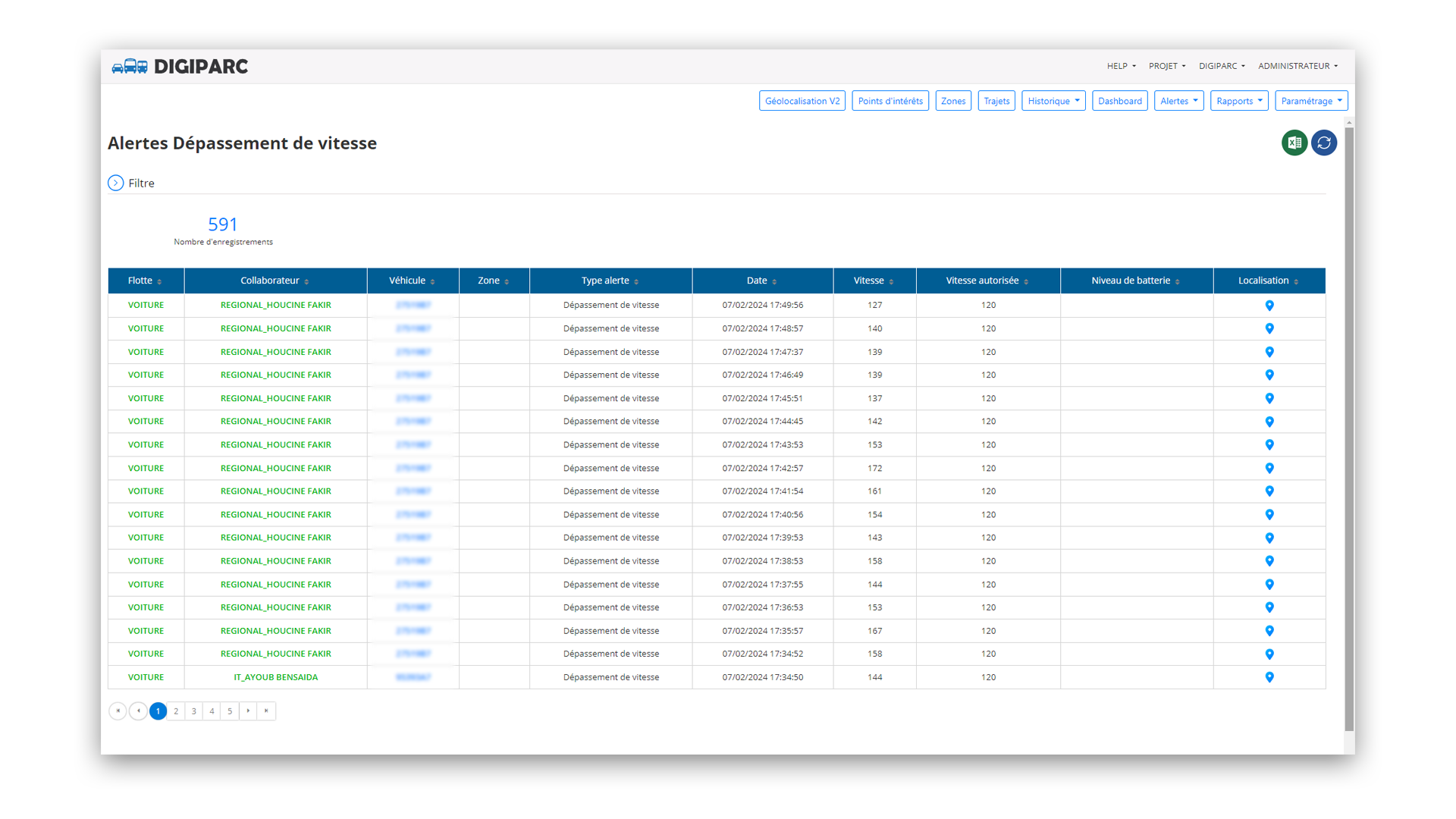Select speed value 161 cell
1456x819 pixels.
pos(874,491)
